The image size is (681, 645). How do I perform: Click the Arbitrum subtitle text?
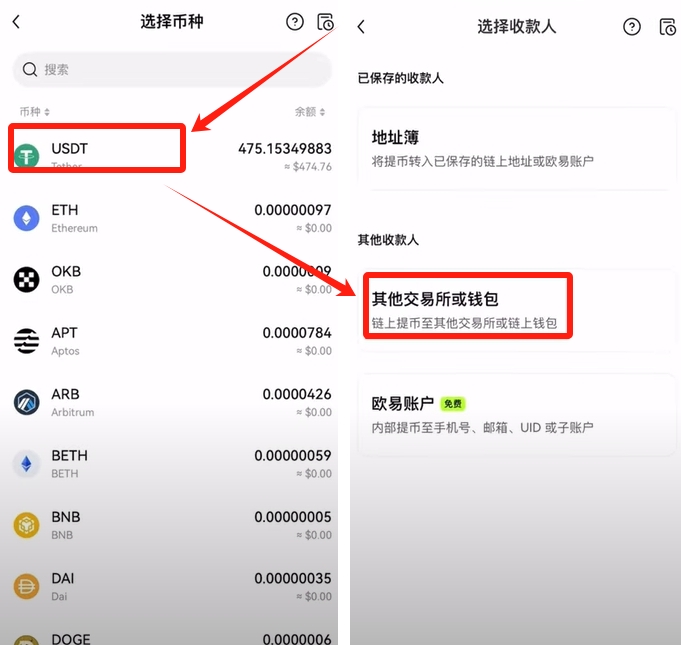click(x=73, y=412)
